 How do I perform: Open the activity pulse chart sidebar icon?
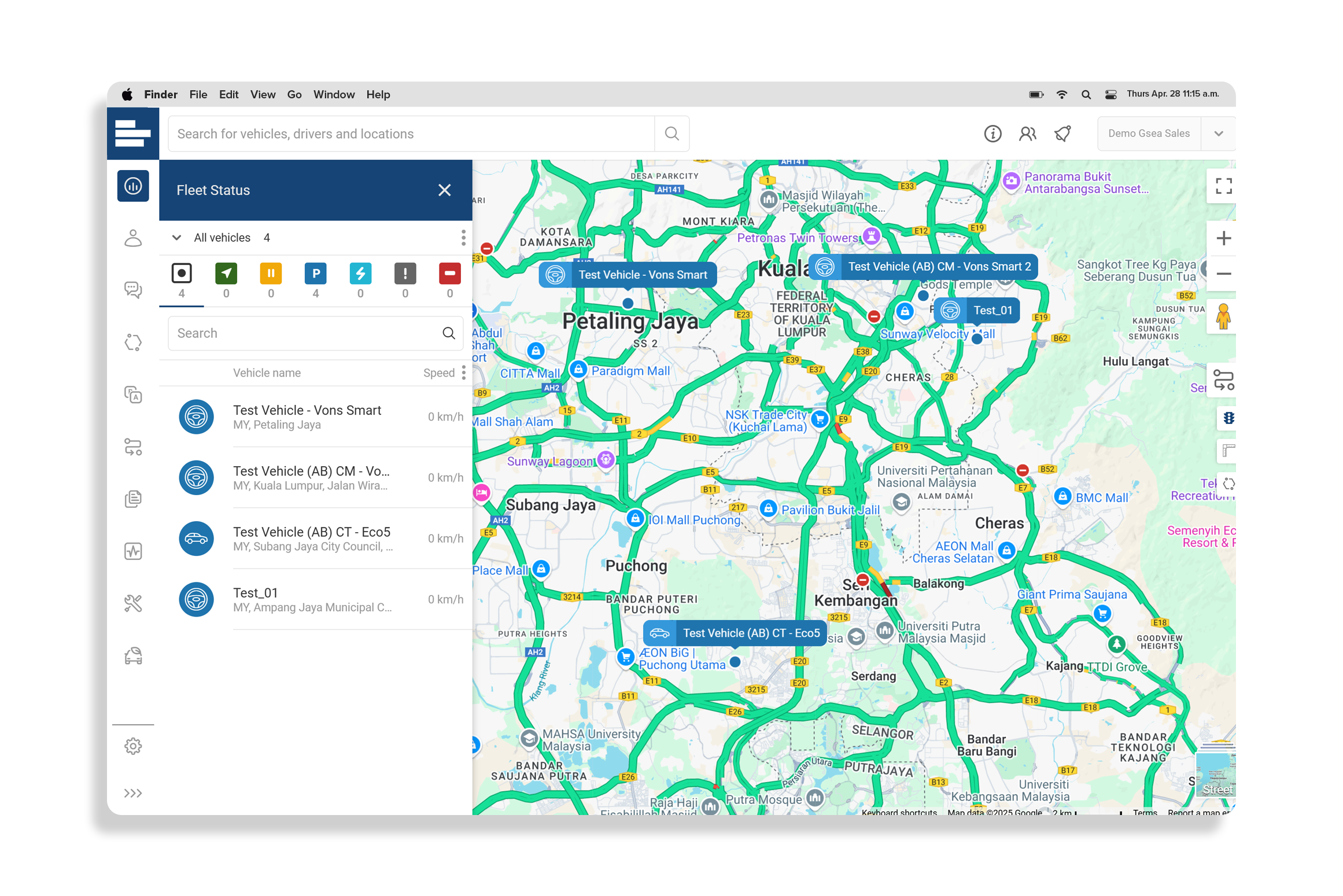[133, 551]
